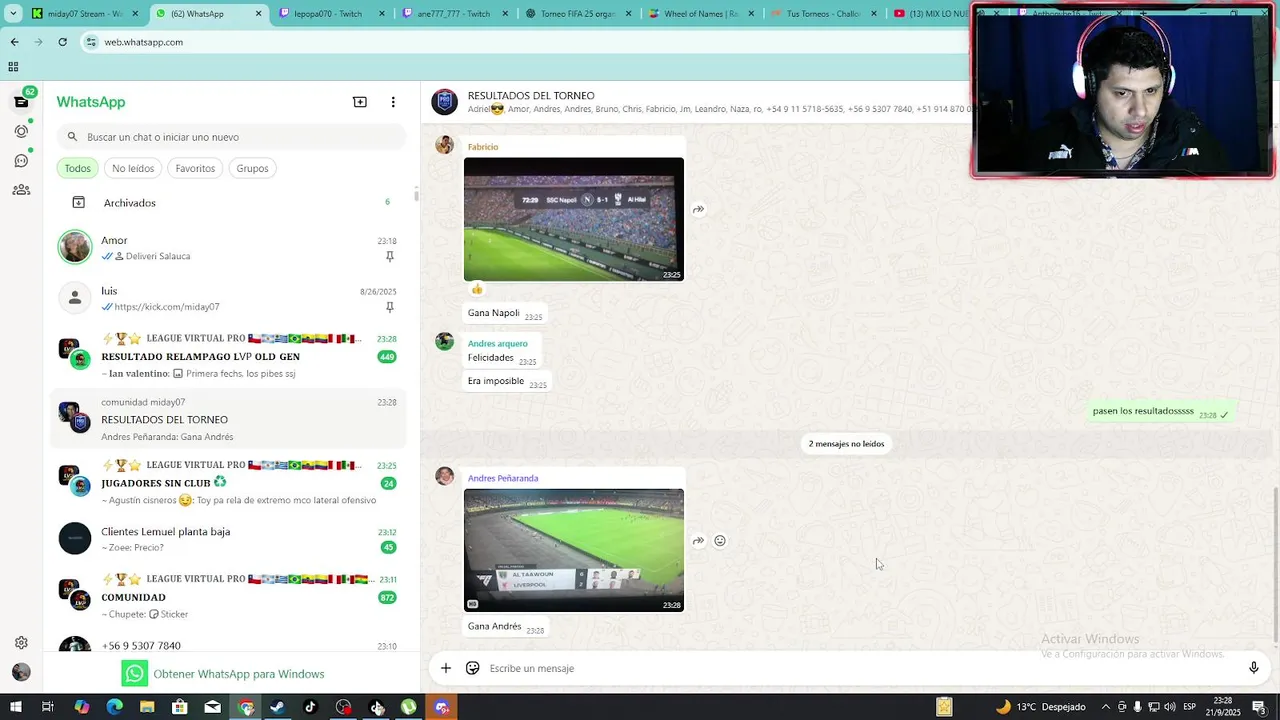The width and height of the screenshot is (1280, 720).
Task: Open chat with Amor
Action: 228,248
